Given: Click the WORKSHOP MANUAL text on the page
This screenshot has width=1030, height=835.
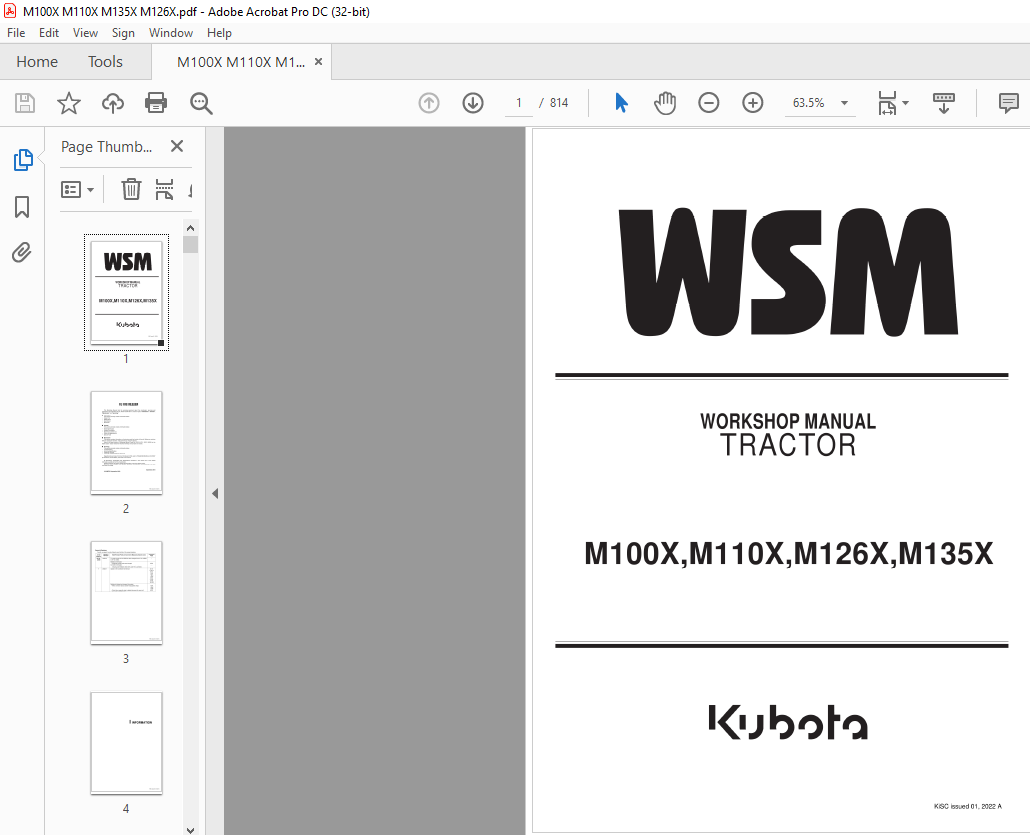Looking at the screenshot, I should coord(788,421).
